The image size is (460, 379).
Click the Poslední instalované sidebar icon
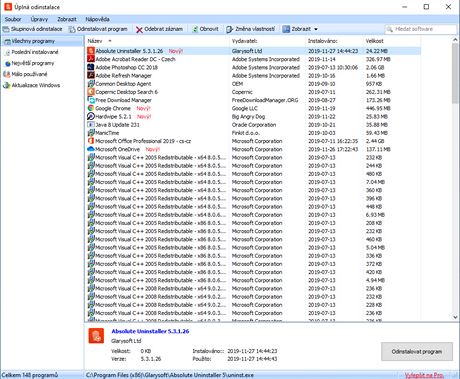click(7, 52)
